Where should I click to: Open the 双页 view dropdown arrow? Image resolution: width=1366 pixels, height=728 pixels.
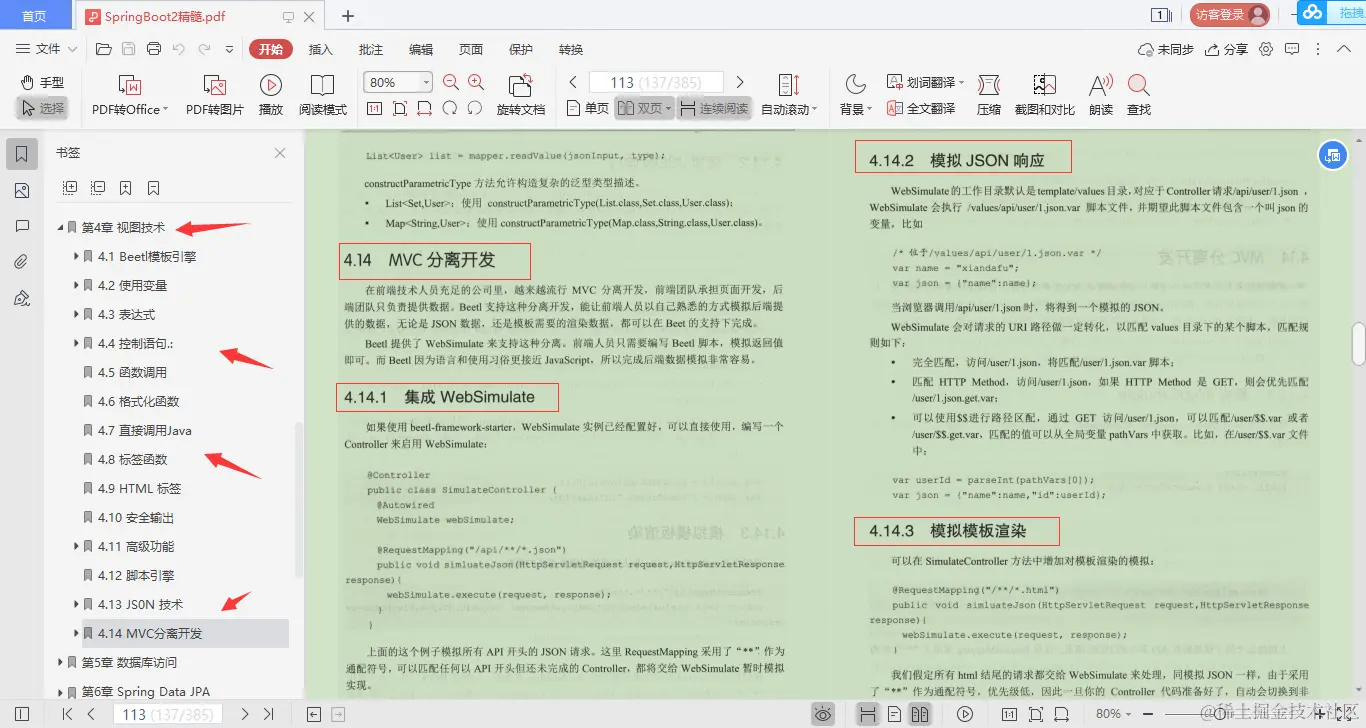pos(670,108)
